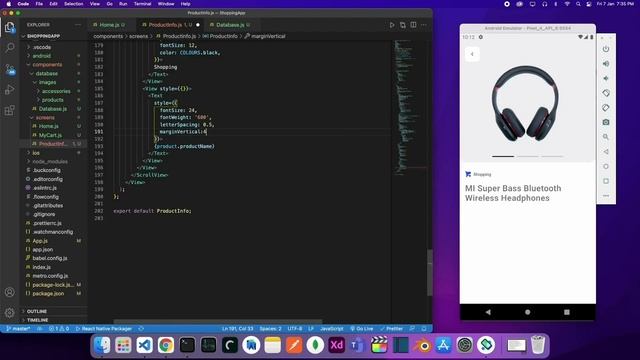Expand the android folder
Image resolution: width=640 pixels, height=360 pixels.
pos(42,56)
